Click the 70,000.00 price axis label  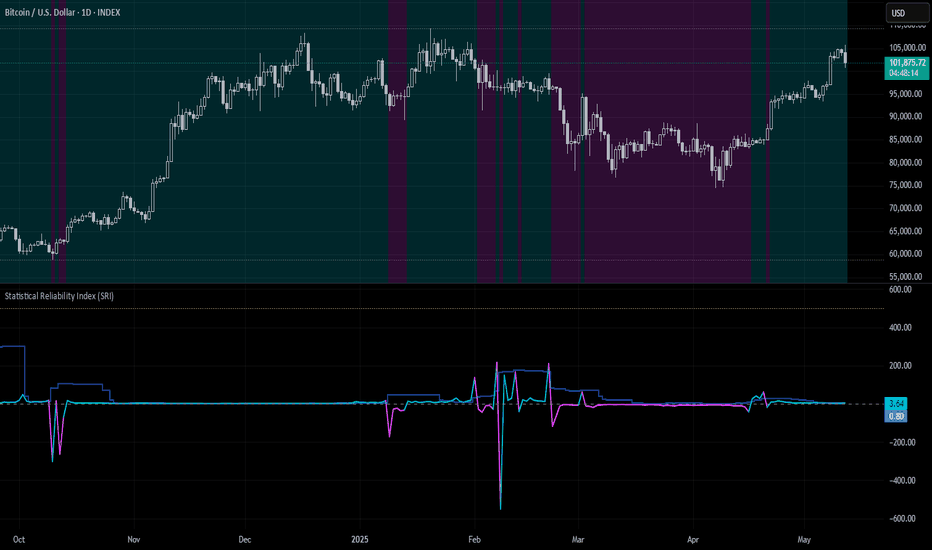906,208
